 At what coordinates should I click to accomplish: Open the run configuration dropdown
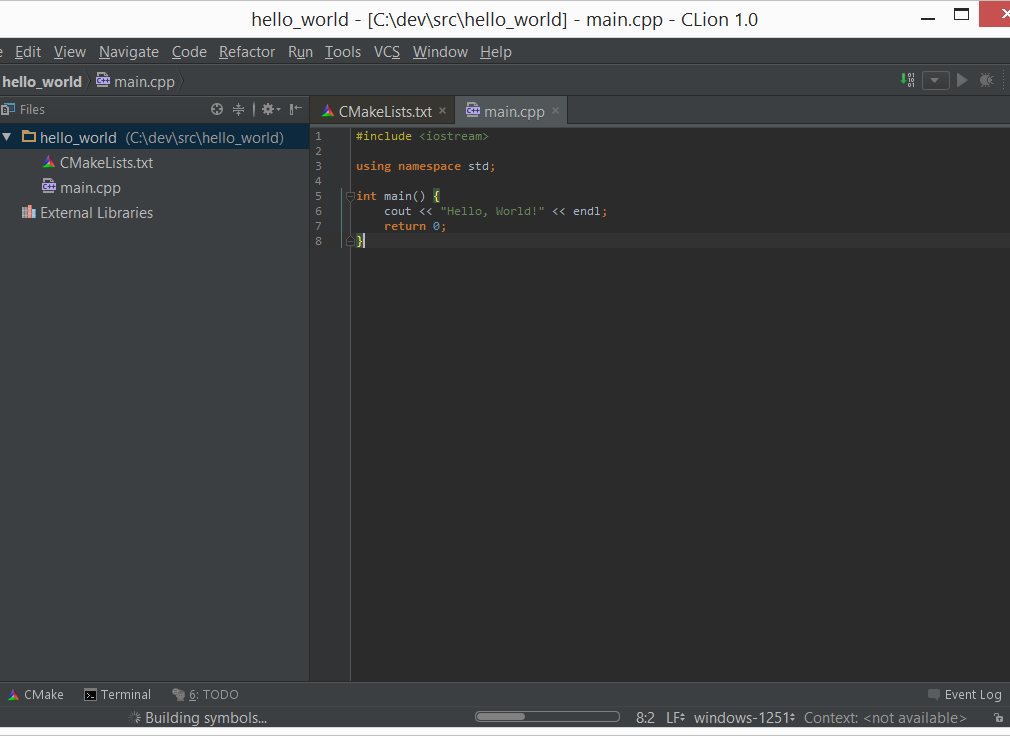935,80
